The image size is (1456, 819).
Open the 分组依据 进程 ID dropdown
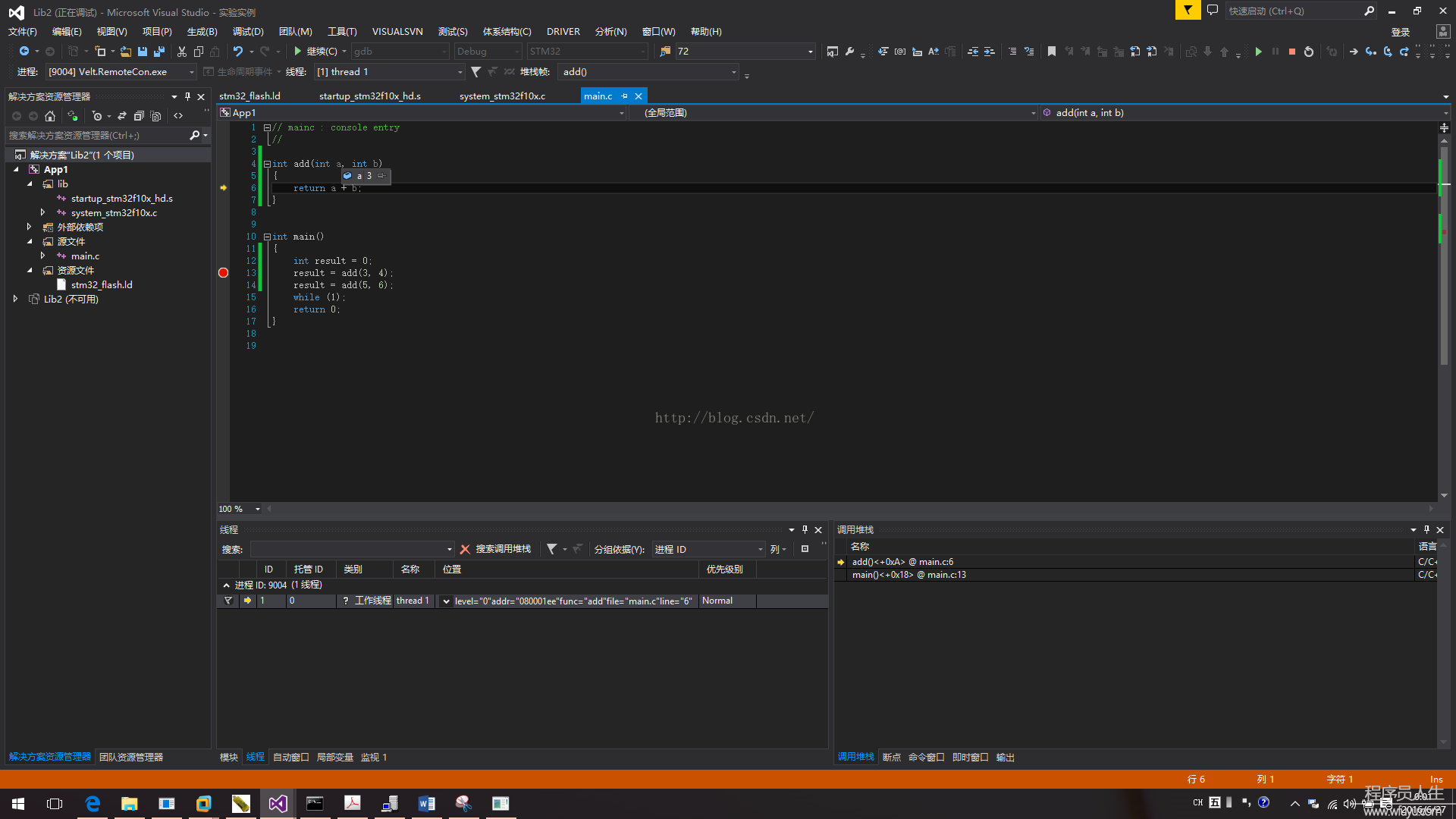708,549
